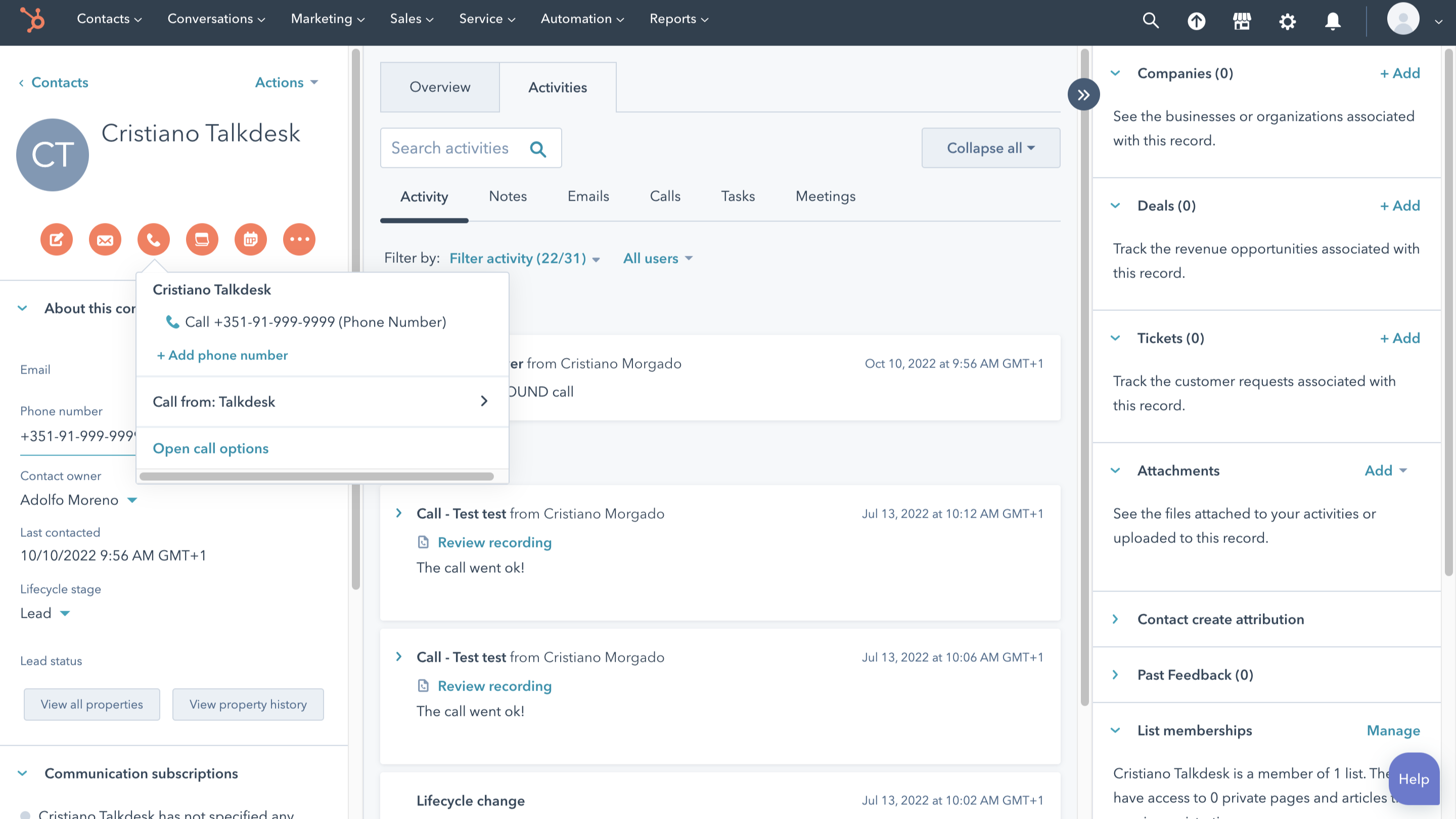The image size is (1456, 819).
Task: Click the more actions ellipsis icon
Action: point(299,239)
